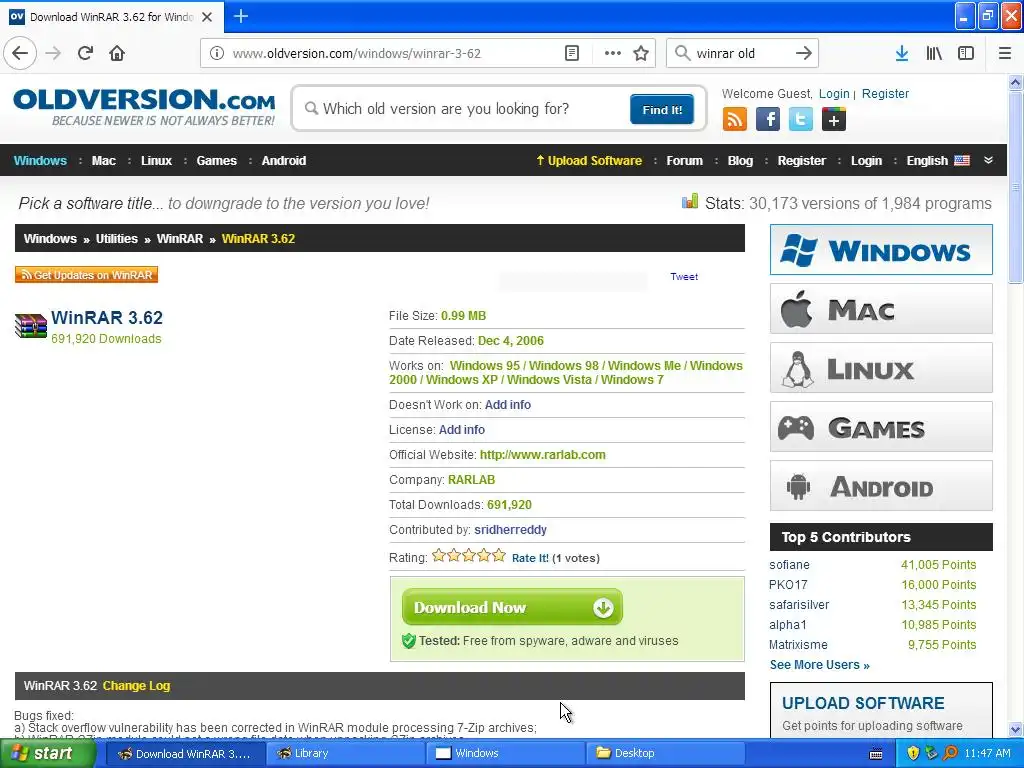Reload the page with the refresh icon
1024x768 pixels.
pyautogui.click(x=85, y=53)
